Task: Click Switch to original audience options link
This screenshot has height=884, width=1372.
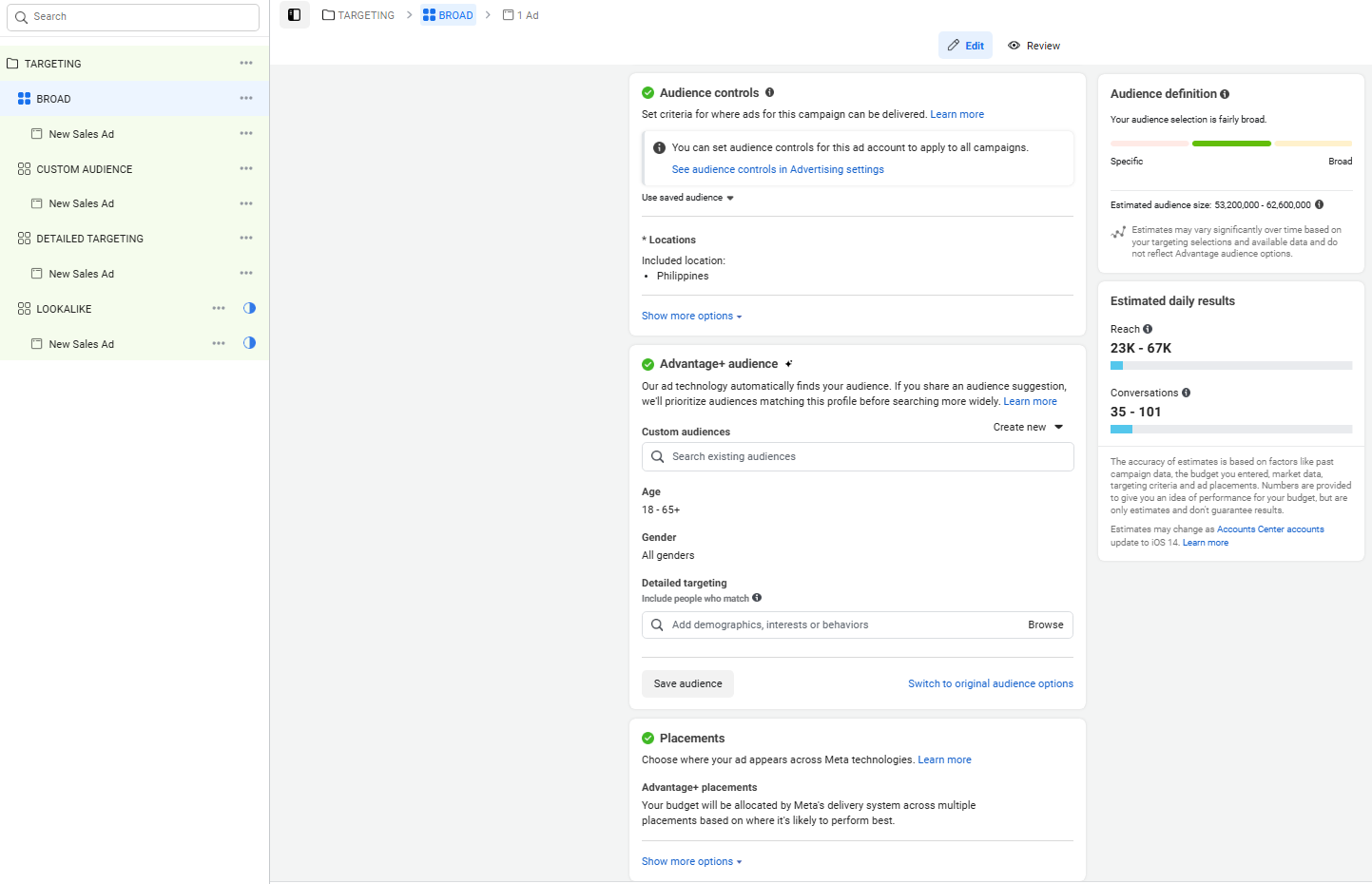Action: click(x=990, y=683)
